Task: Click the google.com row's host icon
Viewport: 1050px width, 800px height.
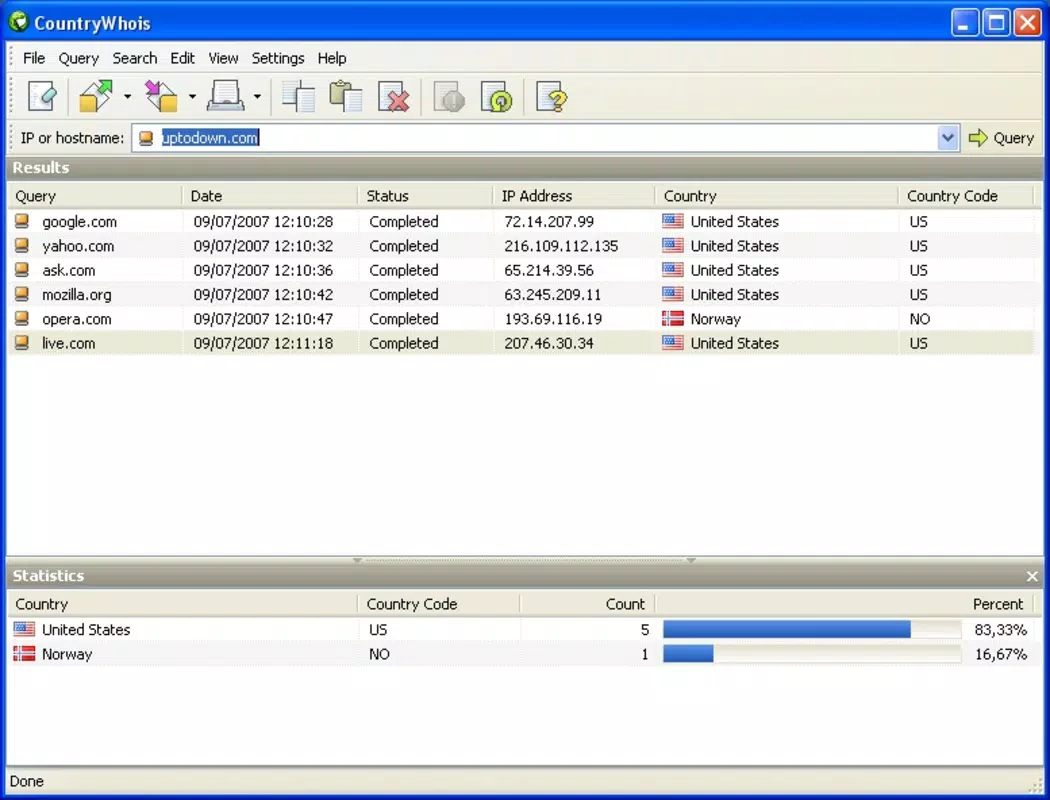Action: [22, 221]
